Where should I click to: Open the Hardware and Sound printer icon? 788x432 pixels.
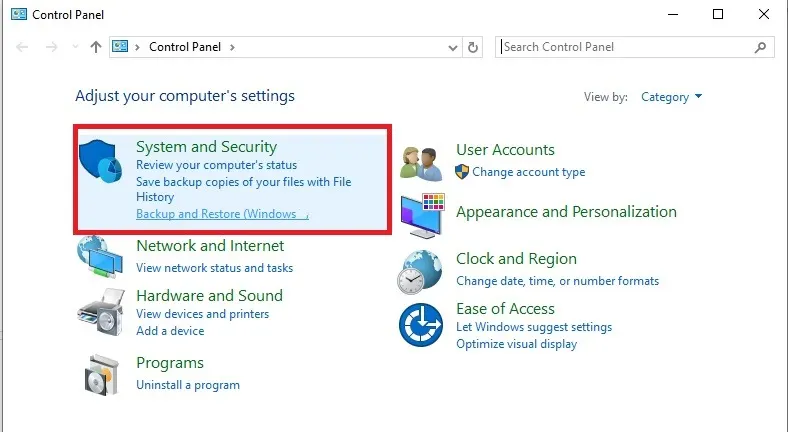(x=101, y=312)
